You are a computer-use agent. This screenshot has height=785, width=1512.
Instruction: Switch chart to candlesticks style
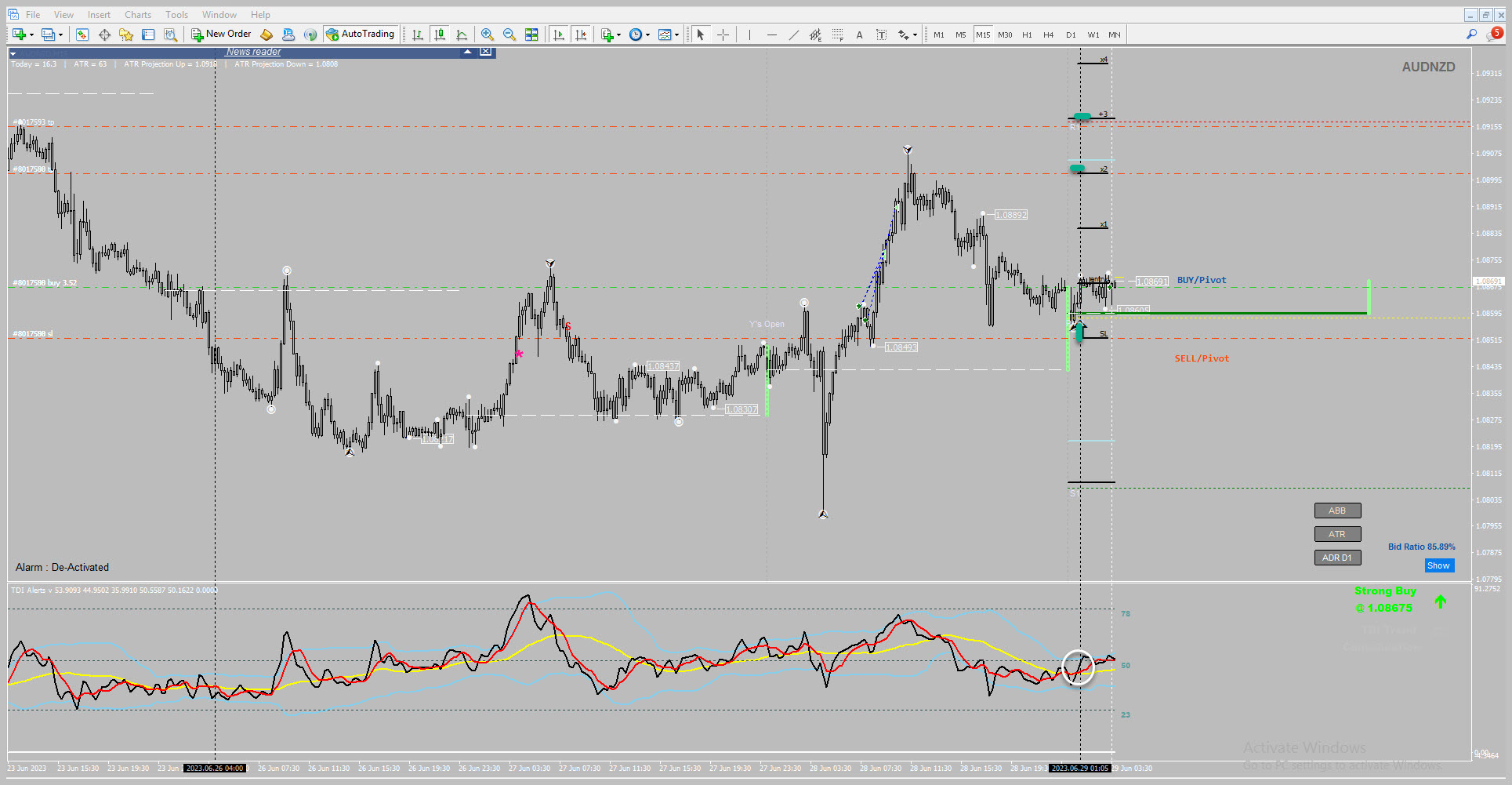440,35
